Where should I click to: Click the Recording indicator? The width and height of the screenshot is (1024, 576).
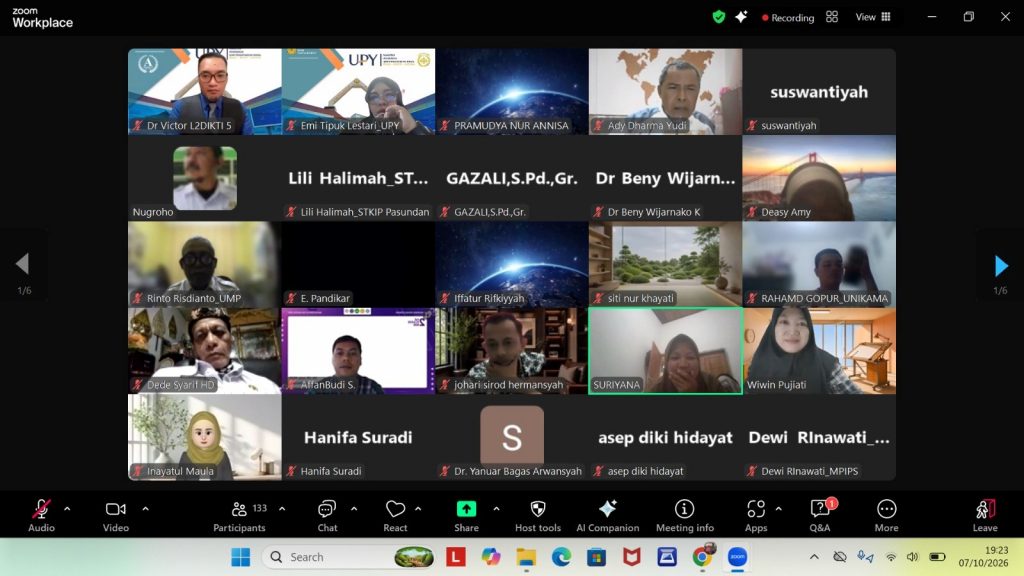point(788,18)
